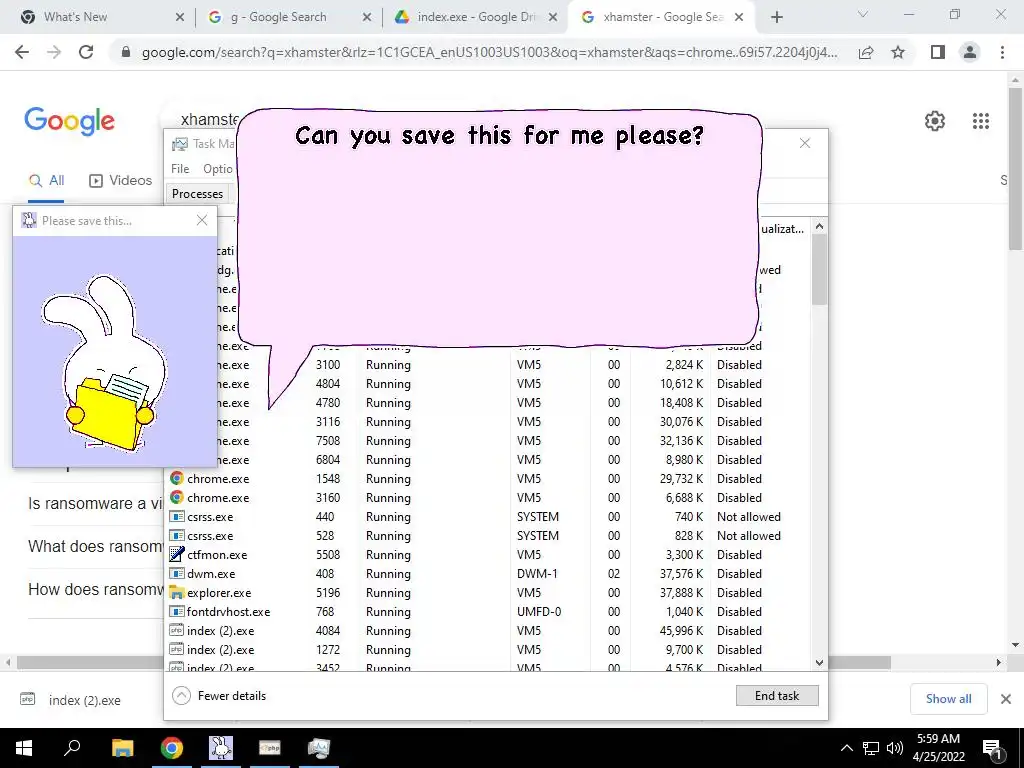This screenshot has width=1024, height=768.
Task: Open Chrome three-dot menu
Action: pos(1002,52)
